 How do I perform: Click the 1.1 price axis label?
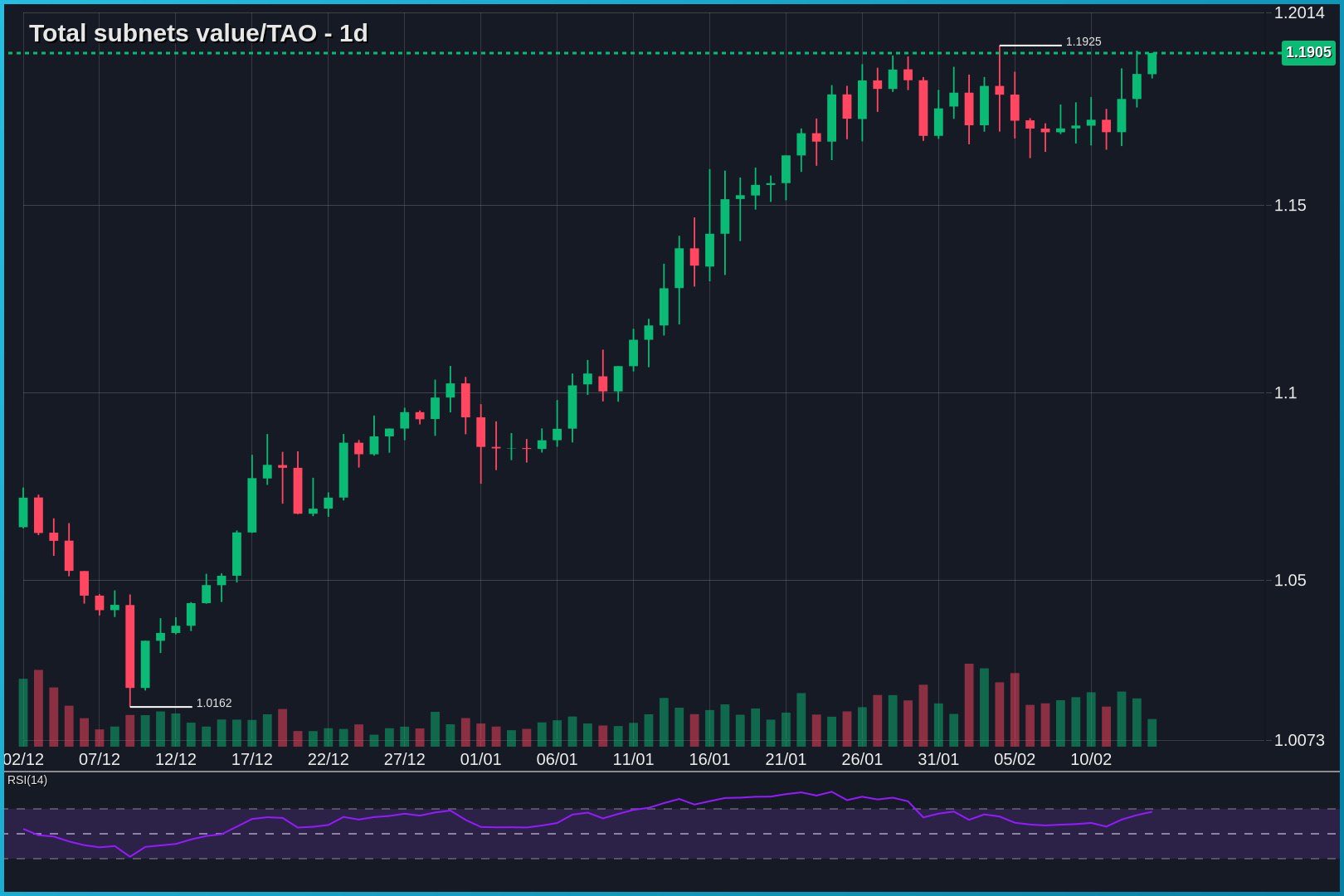(1285, 392)
